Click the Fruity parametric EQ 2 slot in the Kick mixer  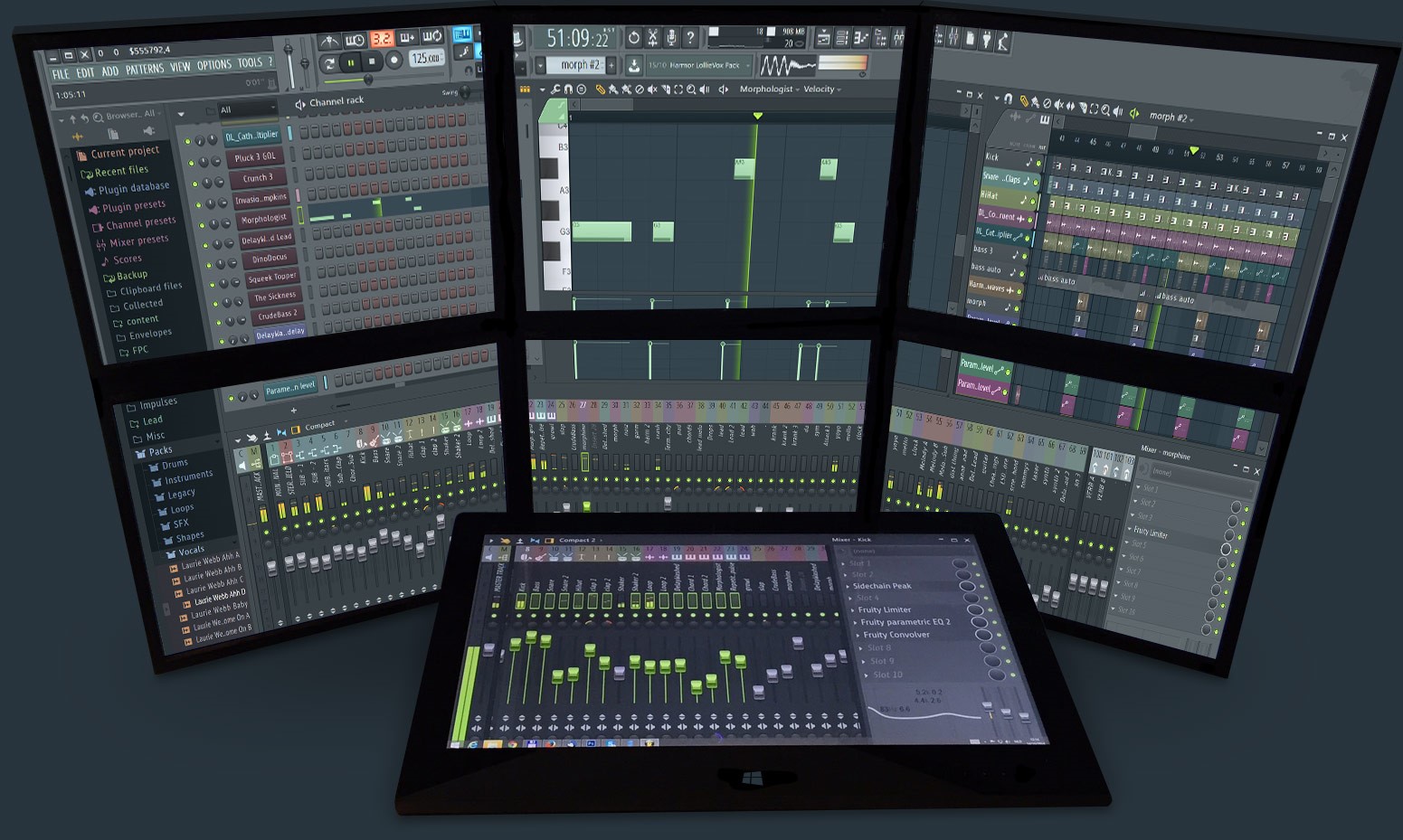click(906, 622)
